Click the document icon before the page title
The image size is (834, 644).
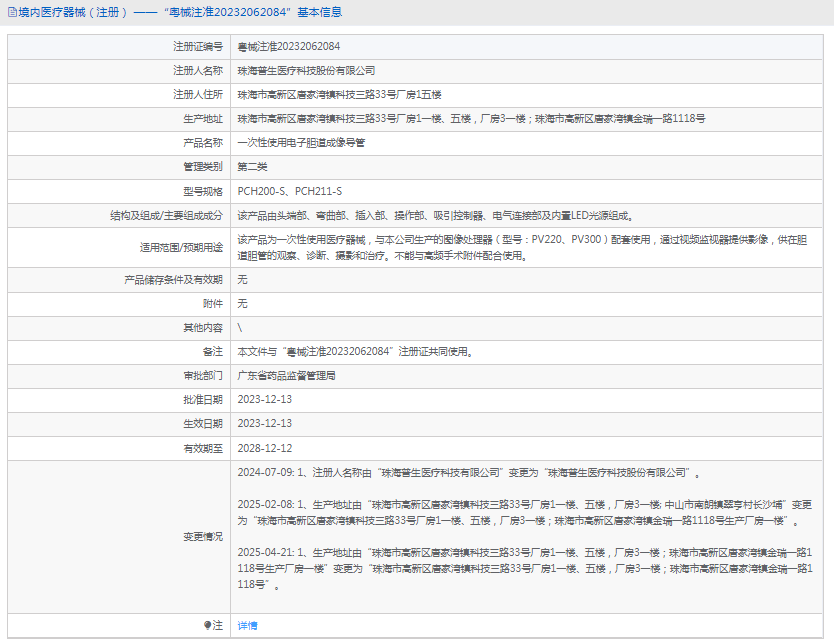click(x=12, y=12)
